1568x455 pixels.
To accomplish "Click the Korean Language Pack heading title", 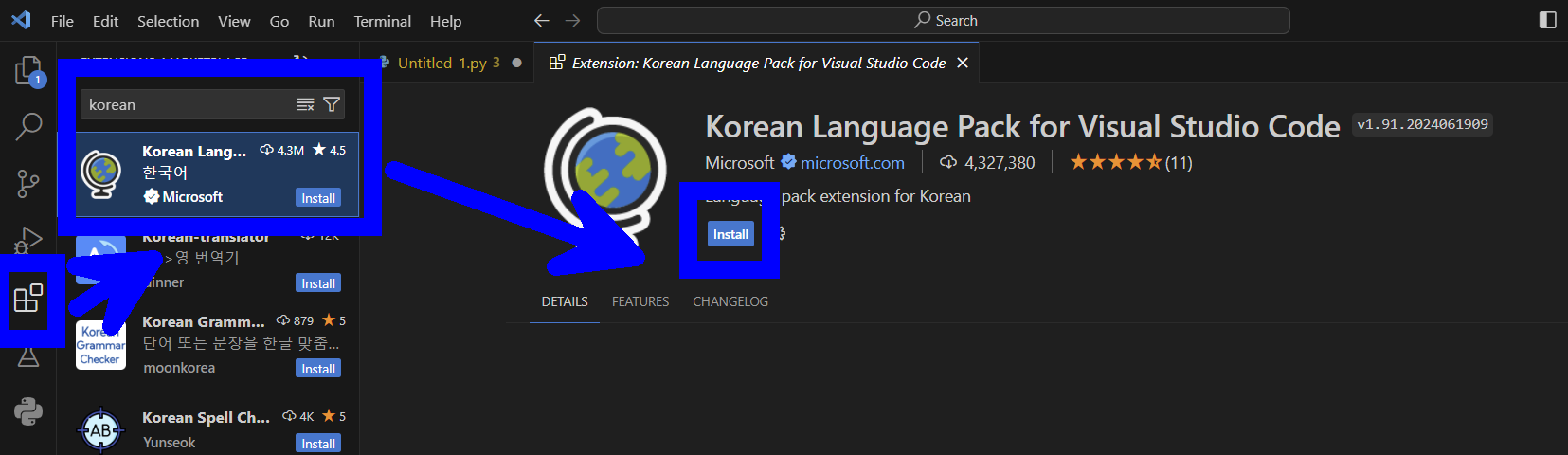I will click(1022, 126).
